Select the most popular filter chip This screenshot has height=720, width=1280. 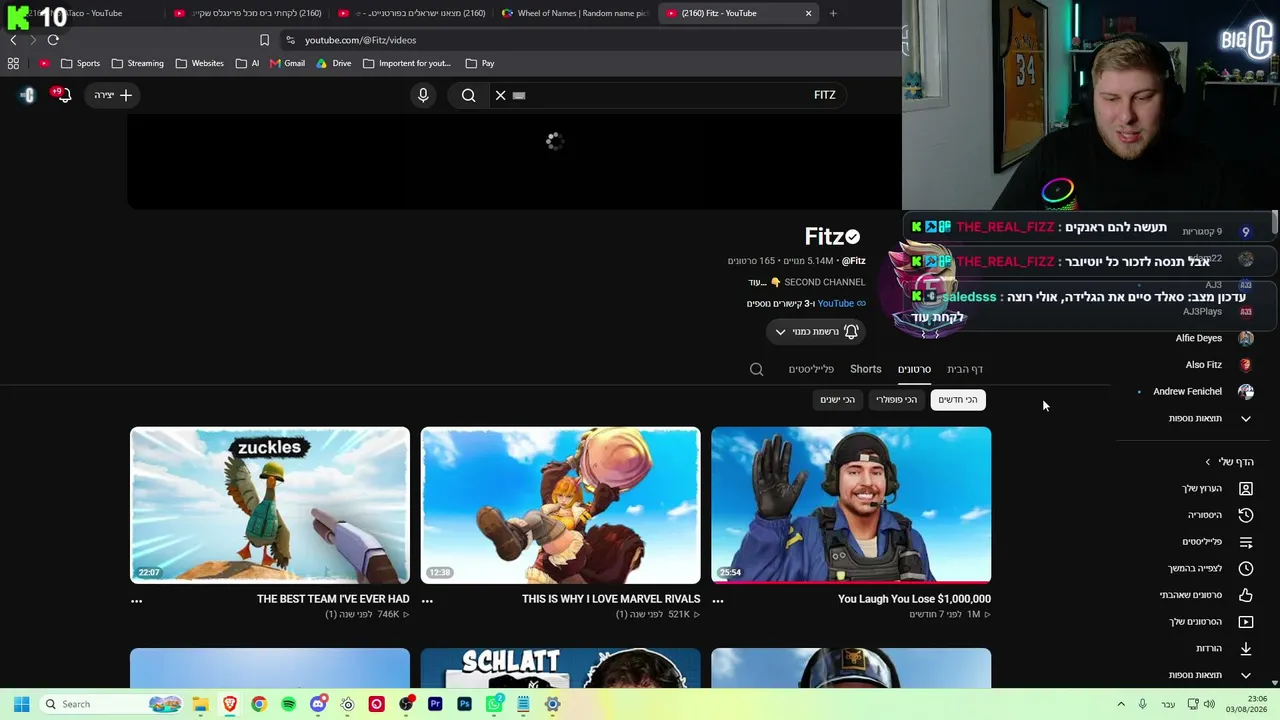tap(896, 400)
